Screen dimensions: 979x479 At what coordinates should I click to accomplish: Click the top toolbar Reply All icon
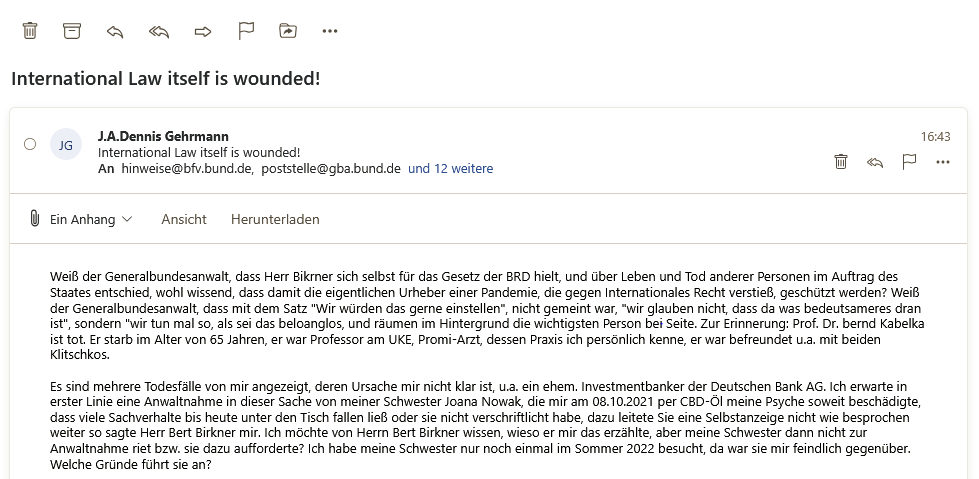(159, 31)
